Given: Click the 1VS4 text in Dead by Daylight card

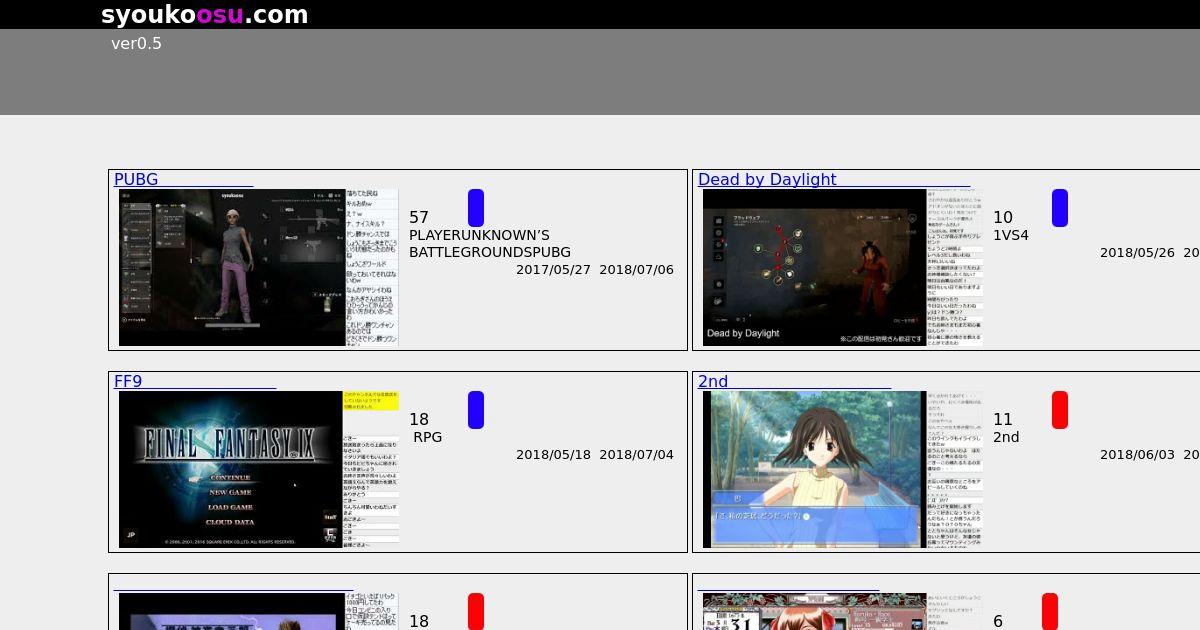Looking at the screenshot, I should pyautogui.click(x=1011, y=235).
